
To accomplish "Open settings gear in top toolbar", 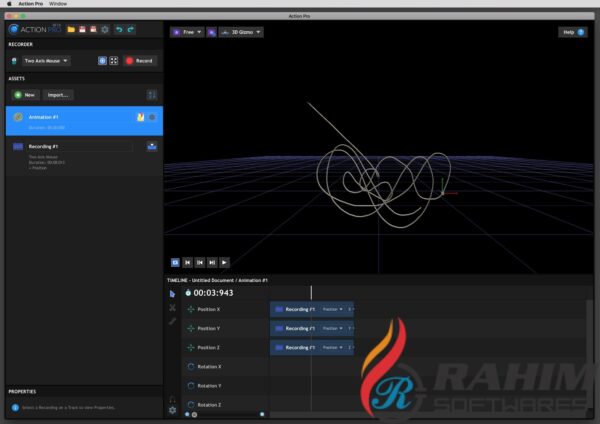I will click(105, 29).
